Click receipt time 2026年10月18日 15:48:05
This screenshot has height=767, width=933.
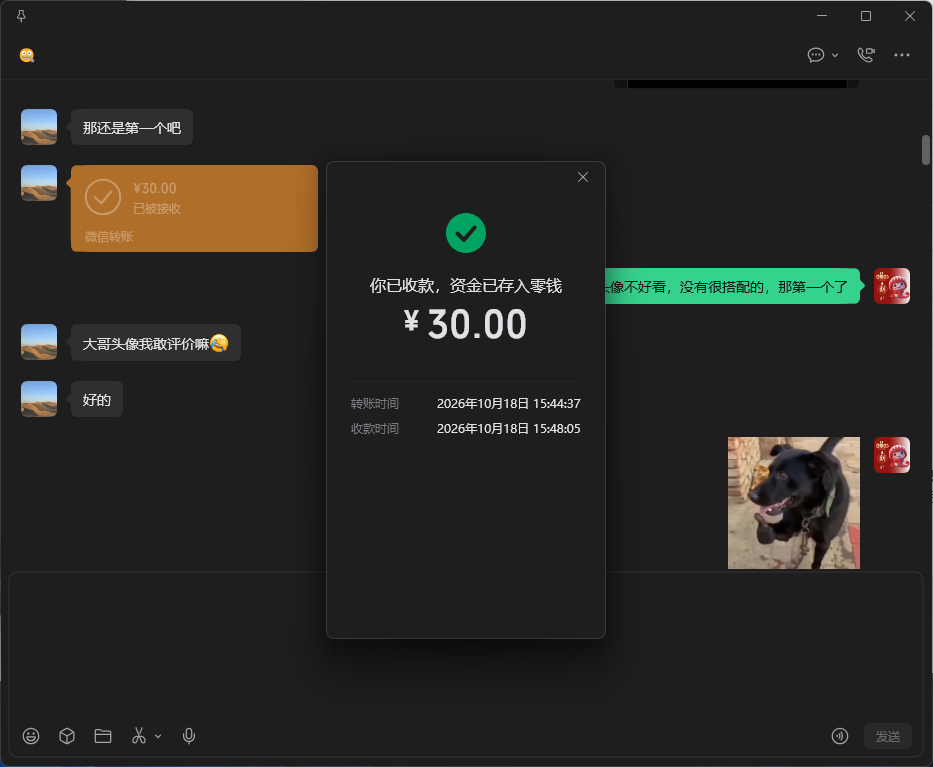point(509,428)
